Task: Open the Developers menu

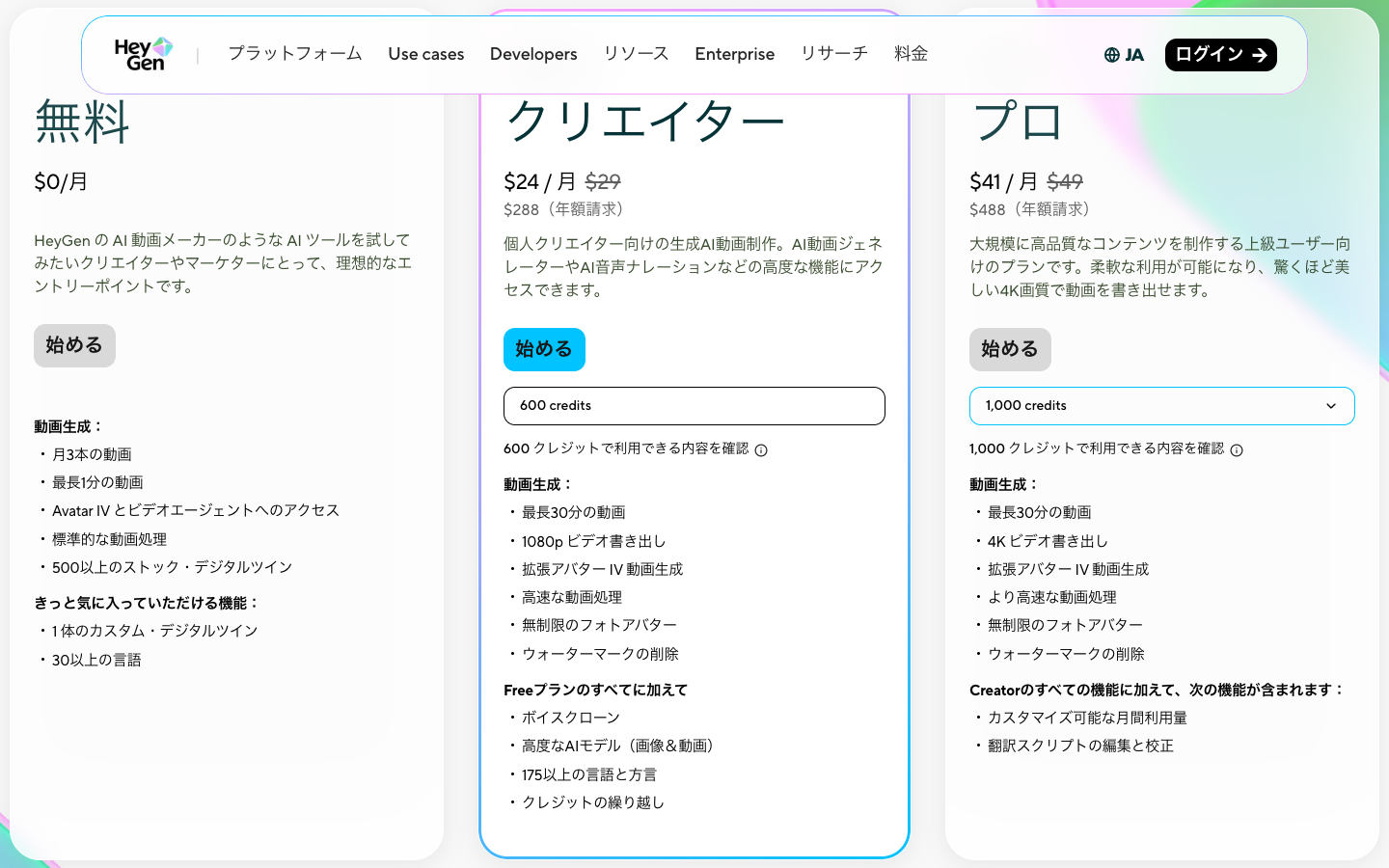Action: (533, 54)
